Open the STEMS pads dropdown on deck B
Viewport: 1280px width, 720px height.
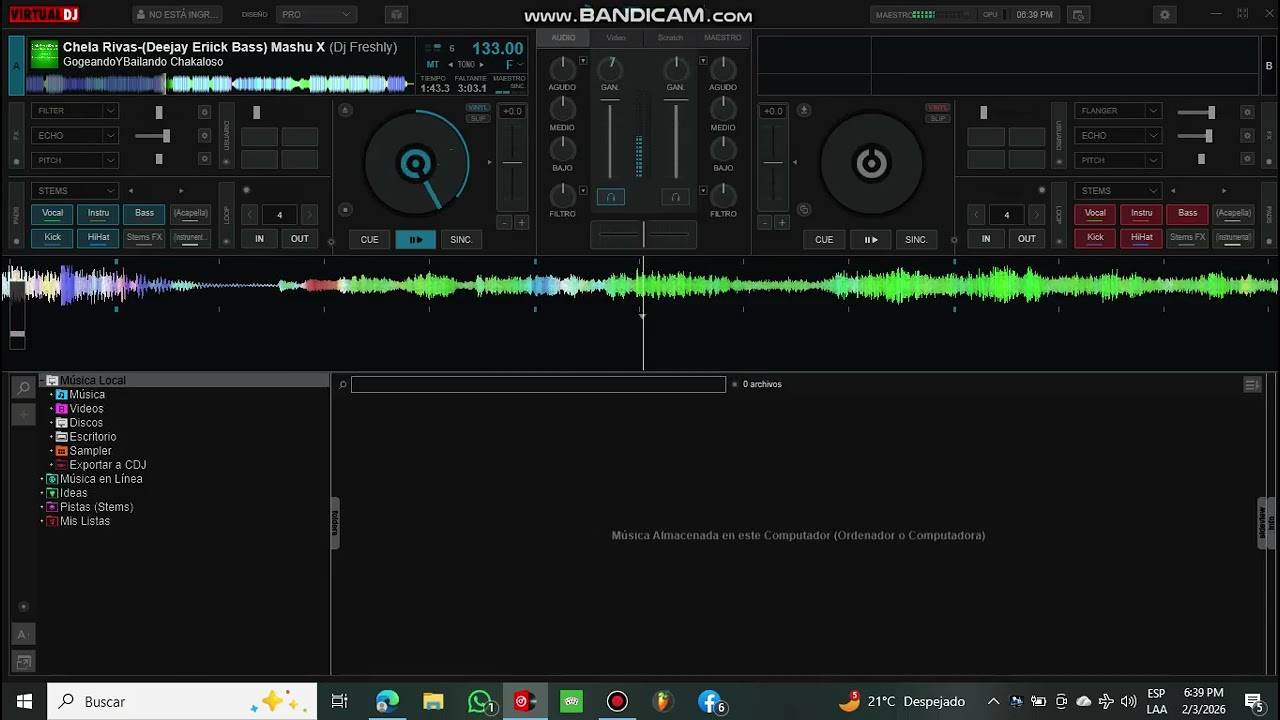point(1118,191)
